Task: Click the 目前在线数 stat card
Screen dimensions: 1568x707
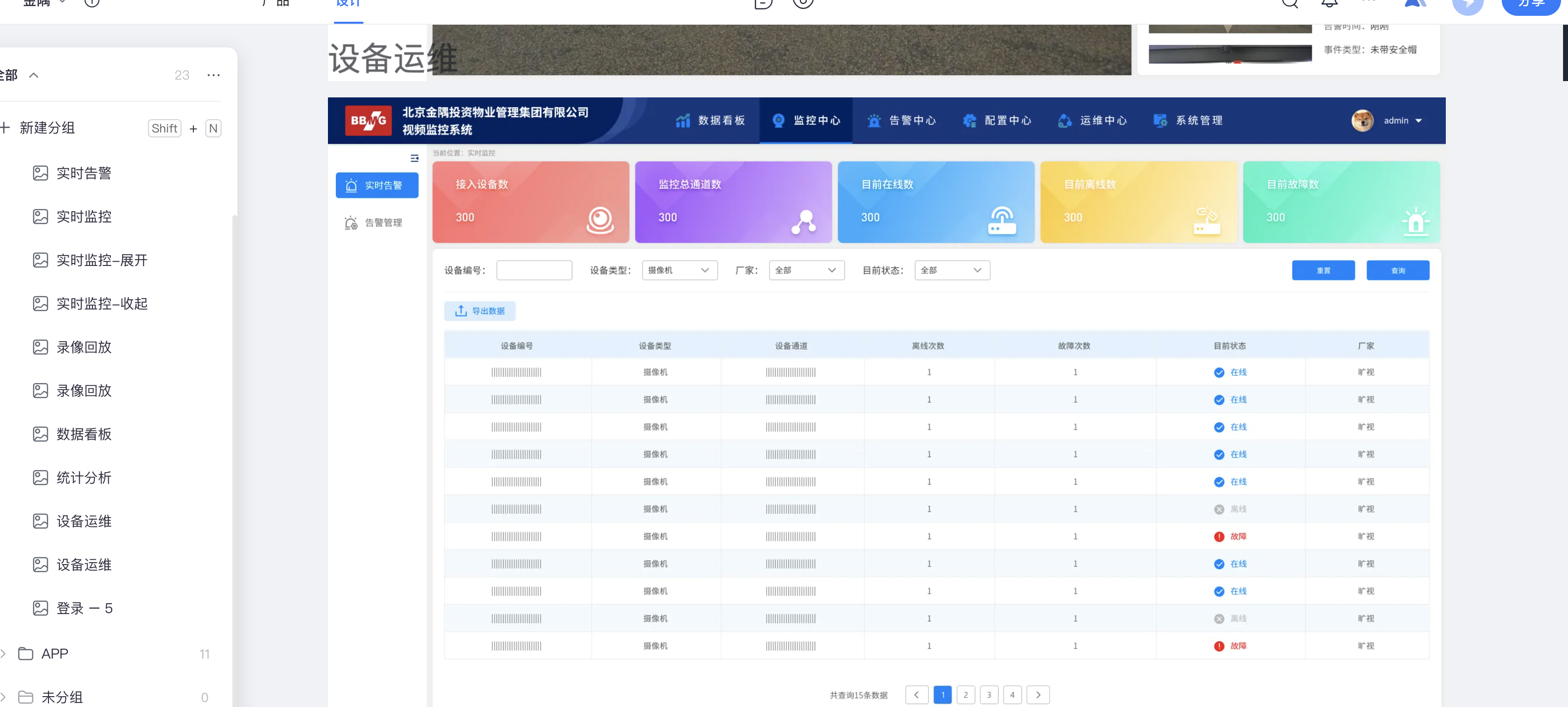Action: tap(936, 202)
